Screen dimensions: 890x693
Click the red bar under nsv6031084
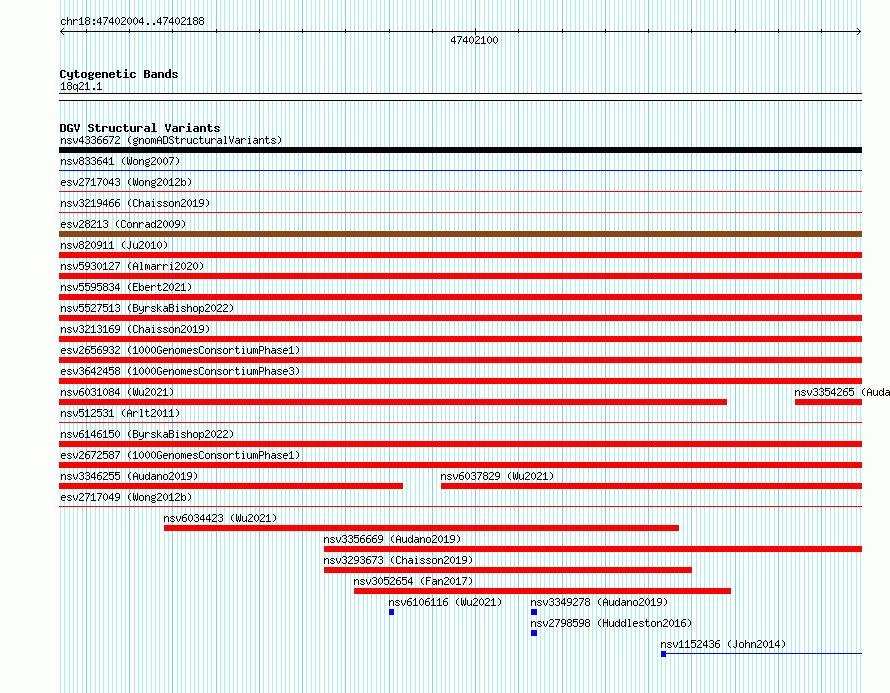(x=393, y=402)
